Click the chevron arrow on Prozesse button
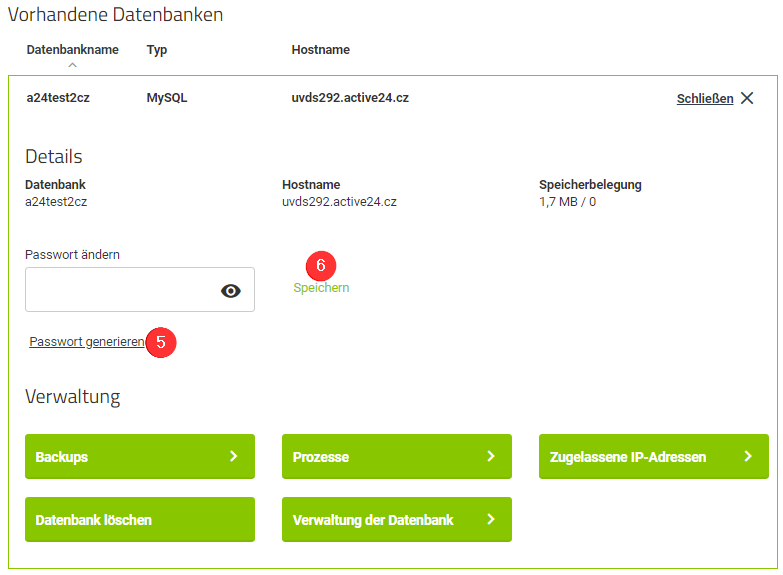The height and width of the screenshot is (575, 783). pyautogui.click(x=490, y=456)
